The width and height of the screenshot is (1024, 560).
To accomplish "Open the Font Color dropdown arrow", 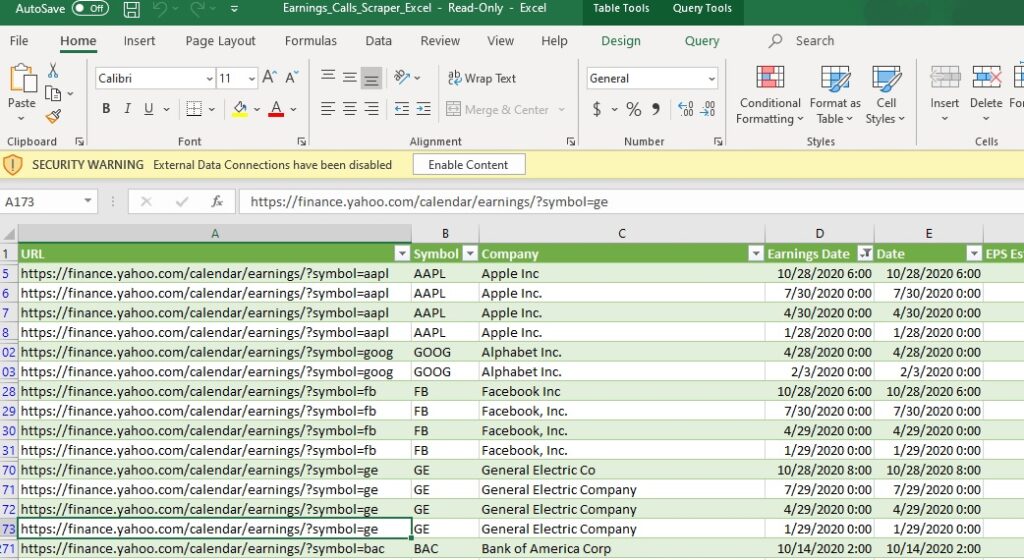I will tap(294, 109).
